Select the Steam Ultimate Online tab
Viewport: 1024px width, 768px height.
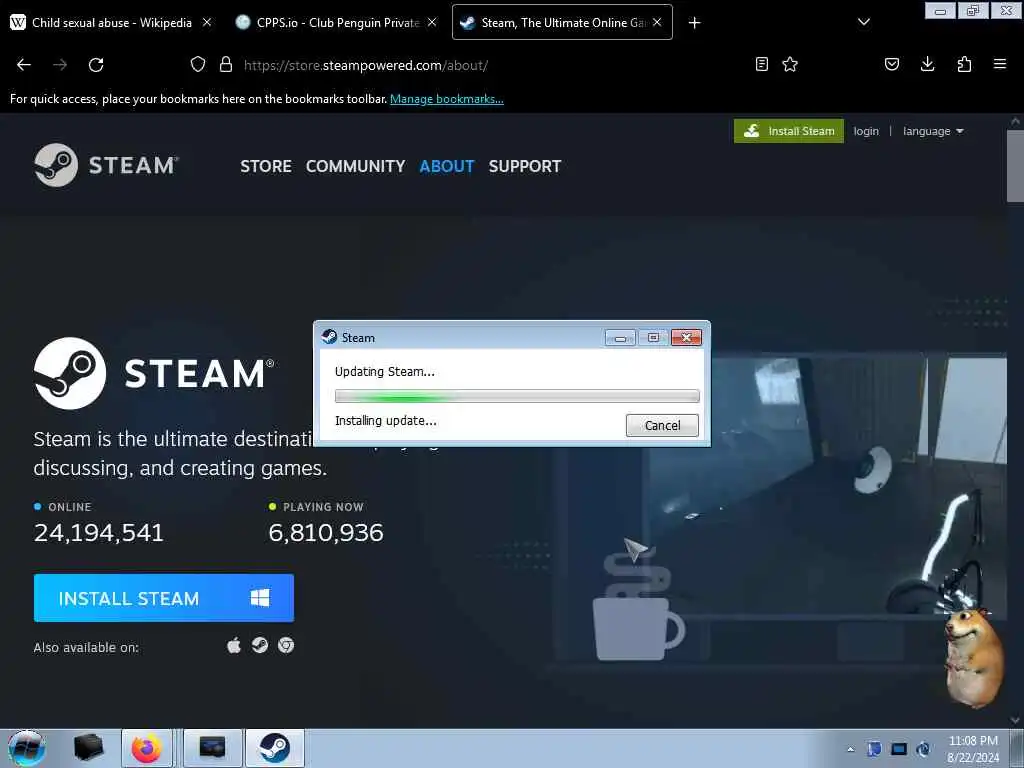pos(562,23)
